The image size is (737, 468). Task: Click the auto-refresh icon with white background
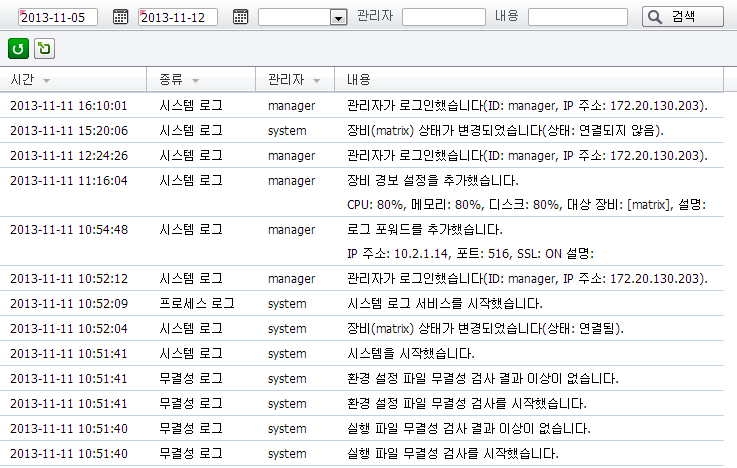(44, 49)
